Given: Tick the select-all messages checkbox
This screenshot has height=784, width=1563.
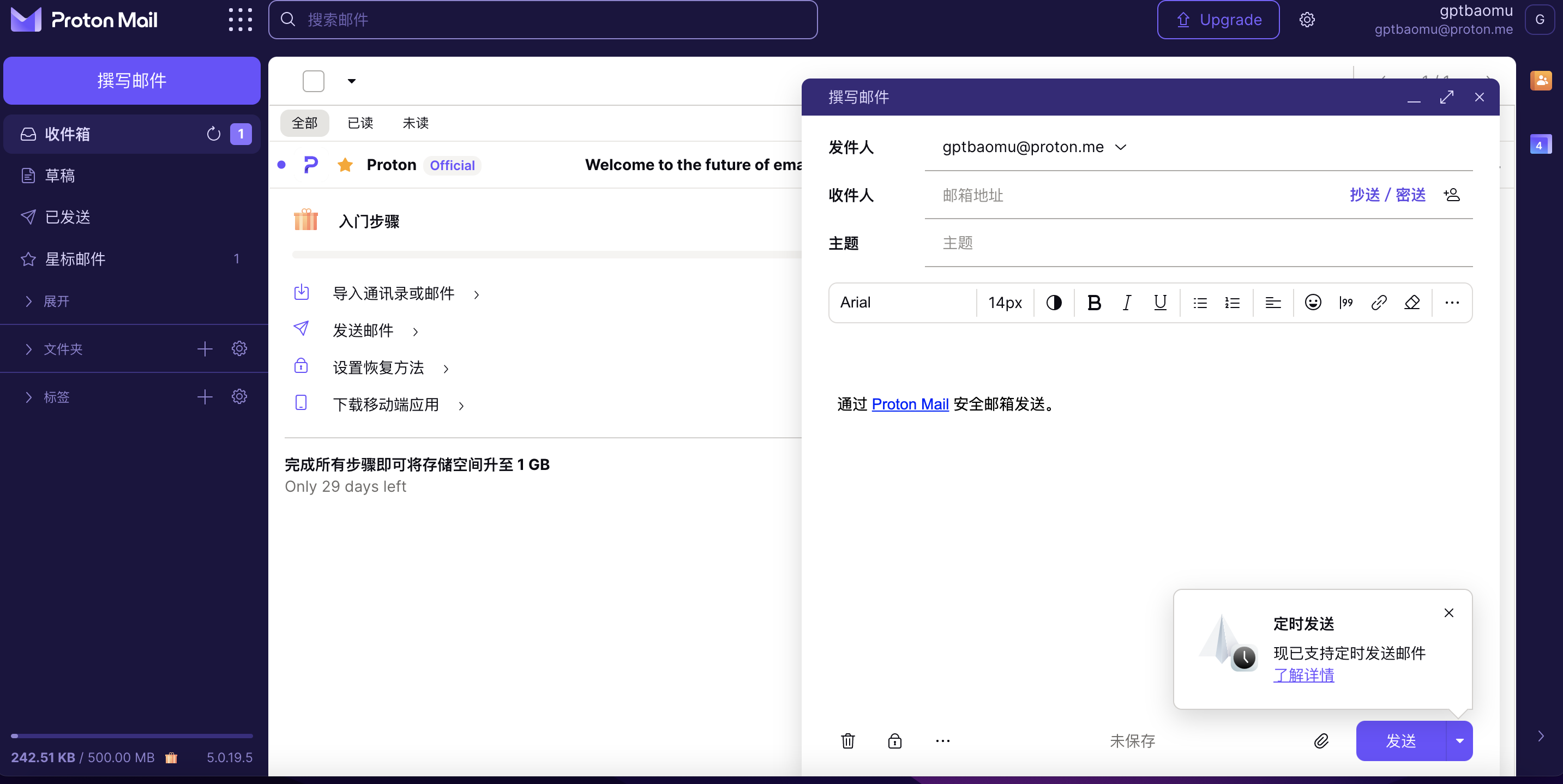Looking at the screenshot, I should coord(313,81).
